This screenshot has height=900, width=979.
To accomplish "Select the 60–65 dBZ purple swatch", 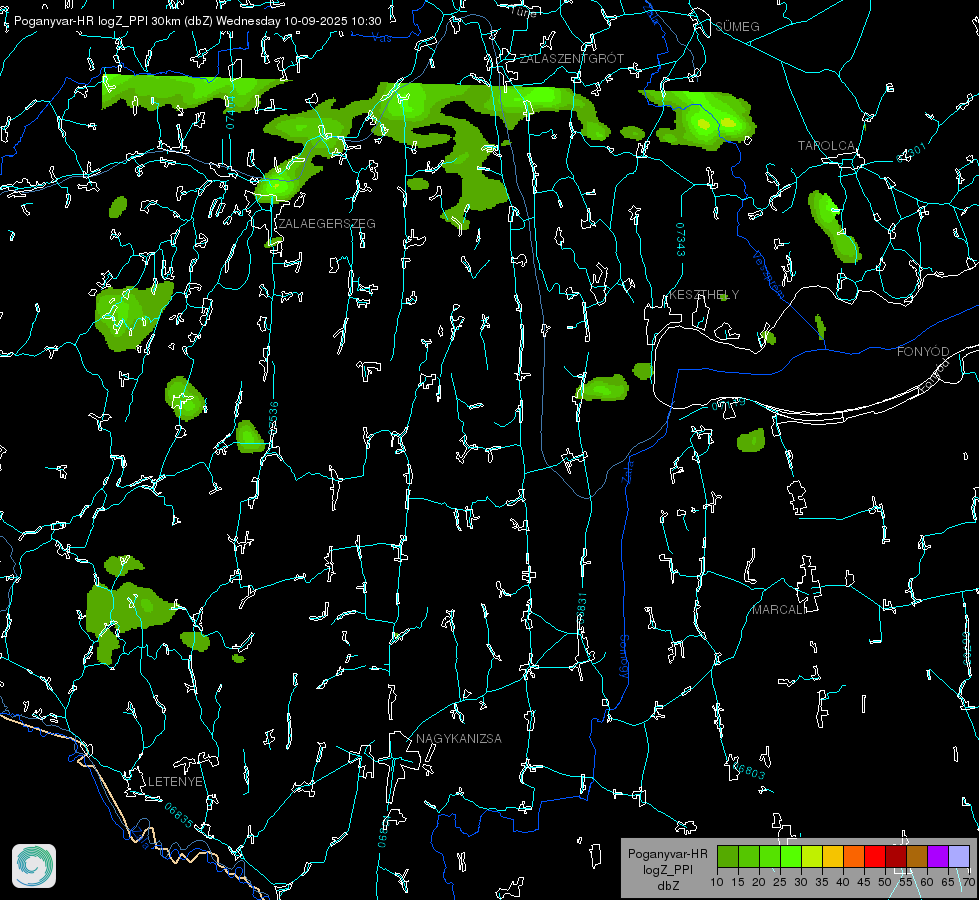I will pos(938,856).
